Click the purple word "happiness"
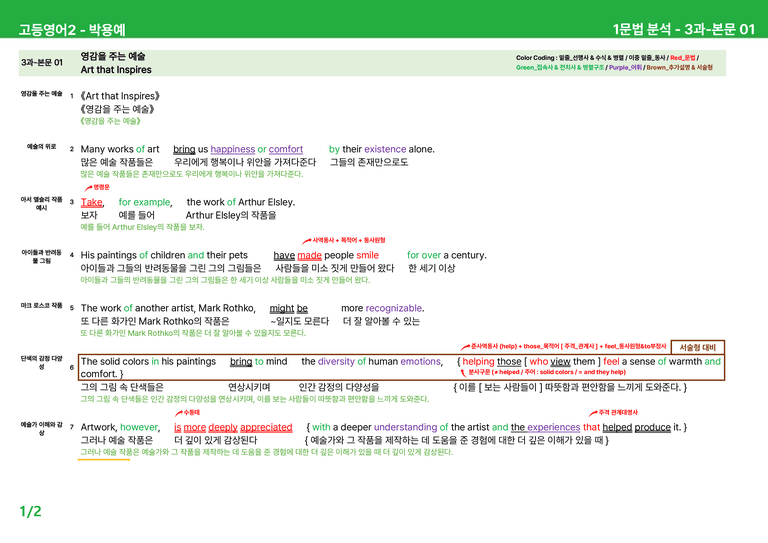The width and height of the screenshot is (768, 543). point(233,149)
